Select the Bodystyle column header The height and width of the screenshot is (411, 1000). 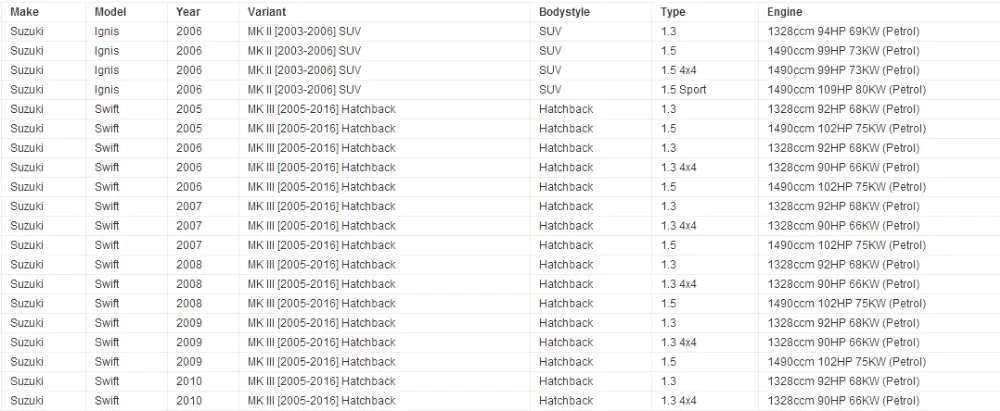coord(564,11)
